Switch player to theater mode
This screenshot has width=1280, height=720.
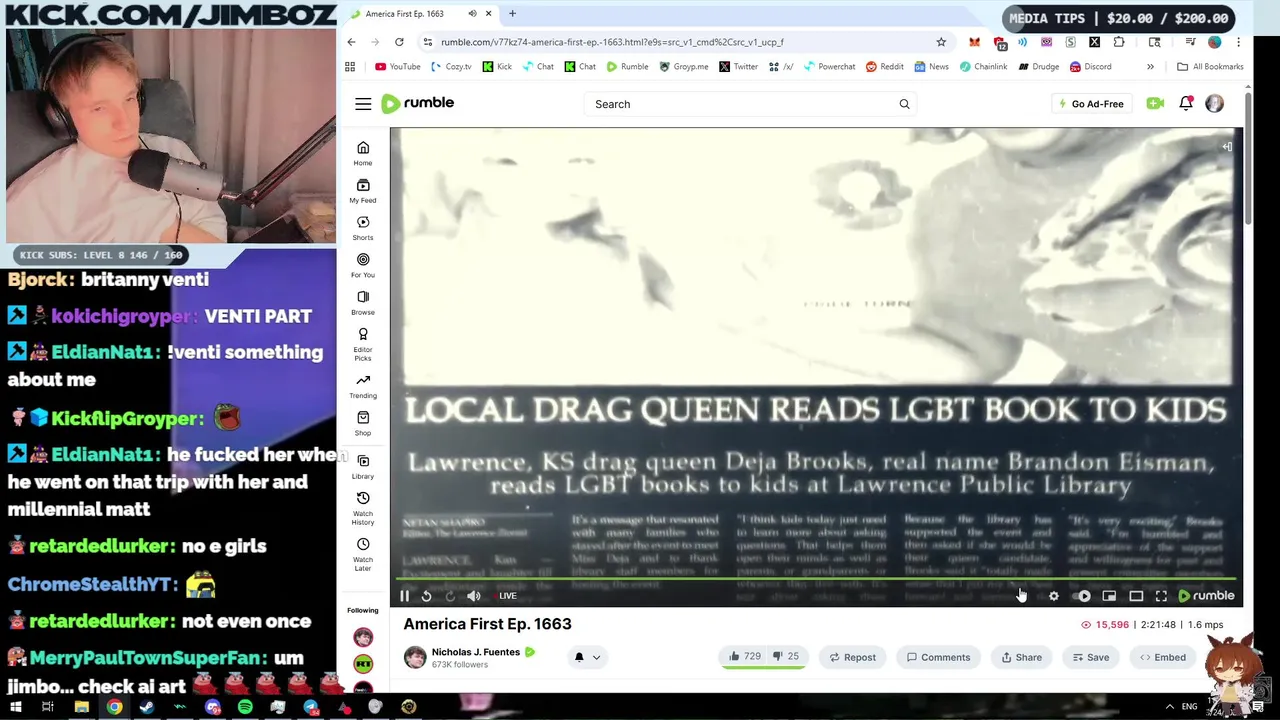pyautogui.click(x=1136, y=596)
